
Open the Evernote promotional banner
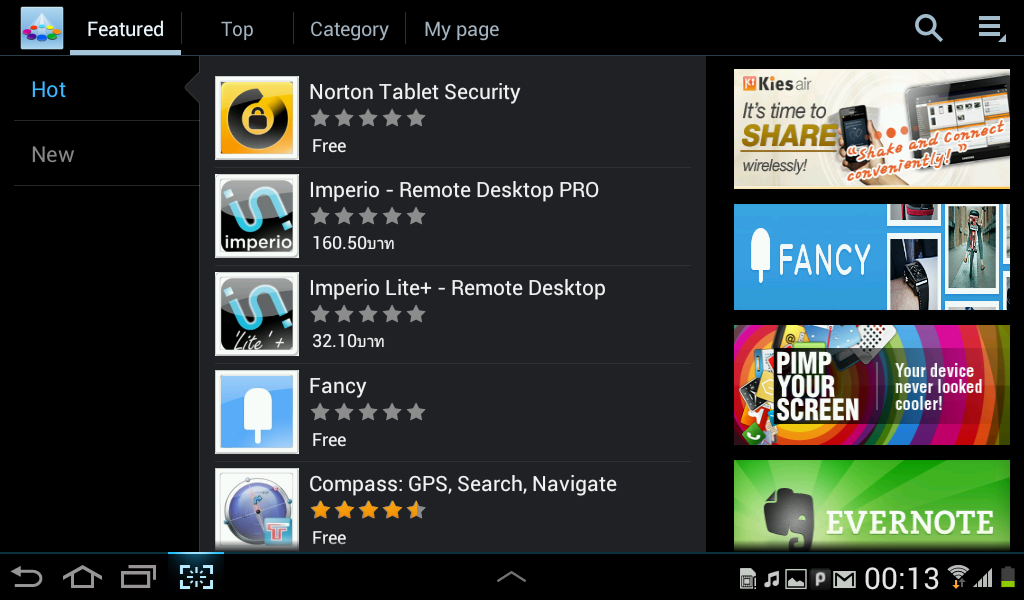(x=872, y=506)
